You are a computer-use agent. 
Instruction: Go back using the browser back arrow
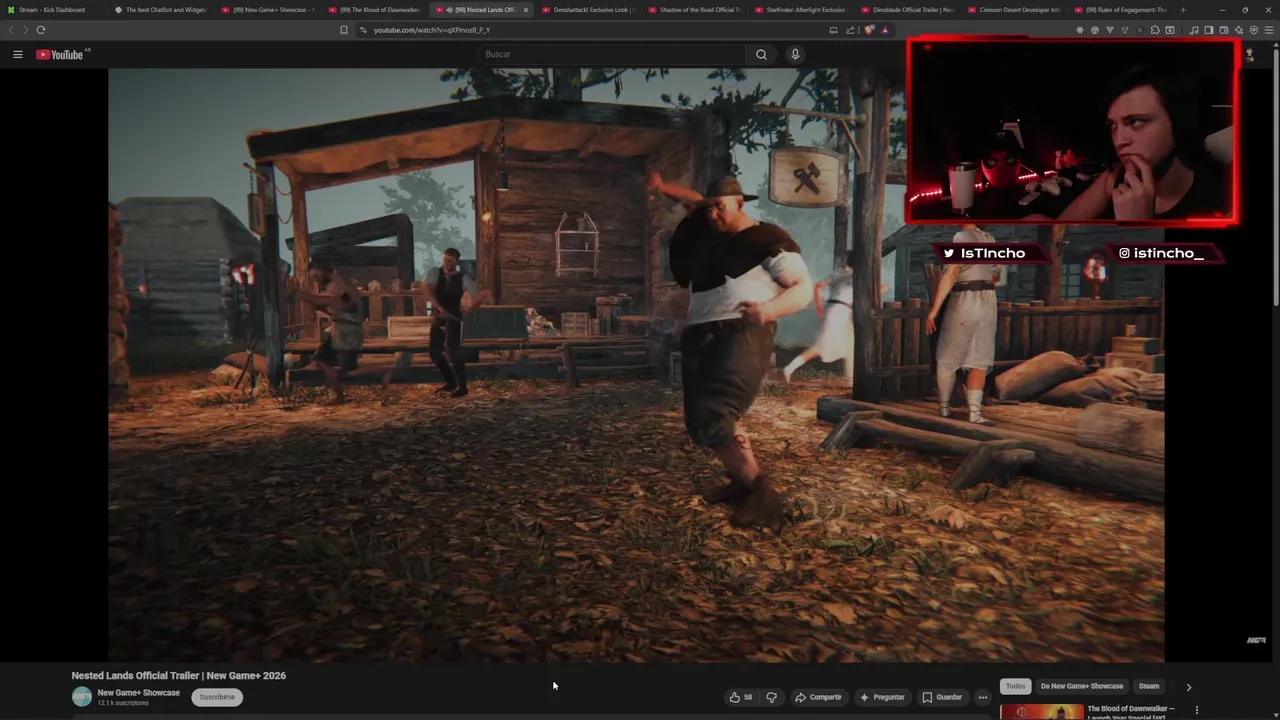tap(12, 30)
